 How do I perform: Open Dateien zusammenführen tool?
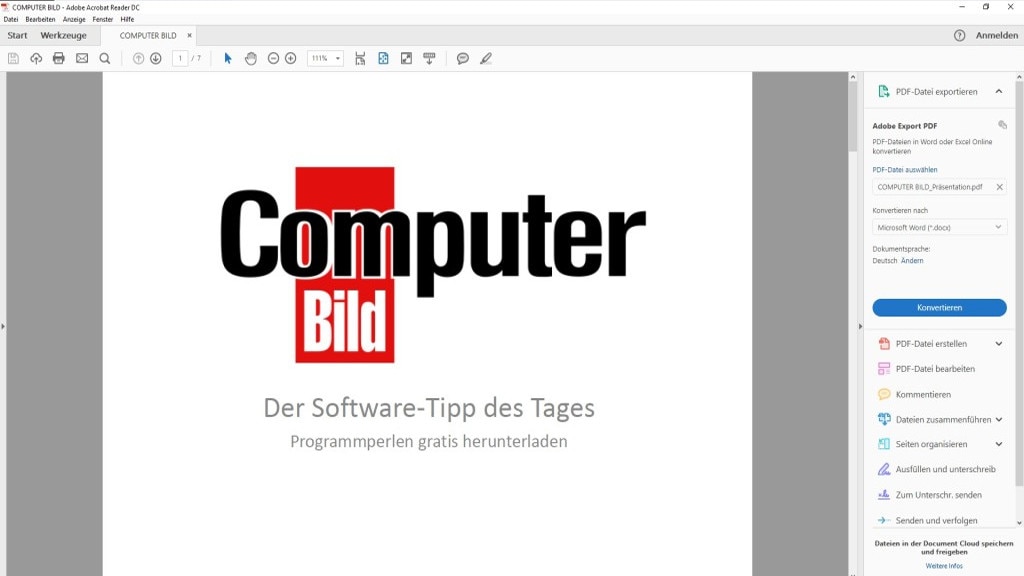tap(936, 419)
